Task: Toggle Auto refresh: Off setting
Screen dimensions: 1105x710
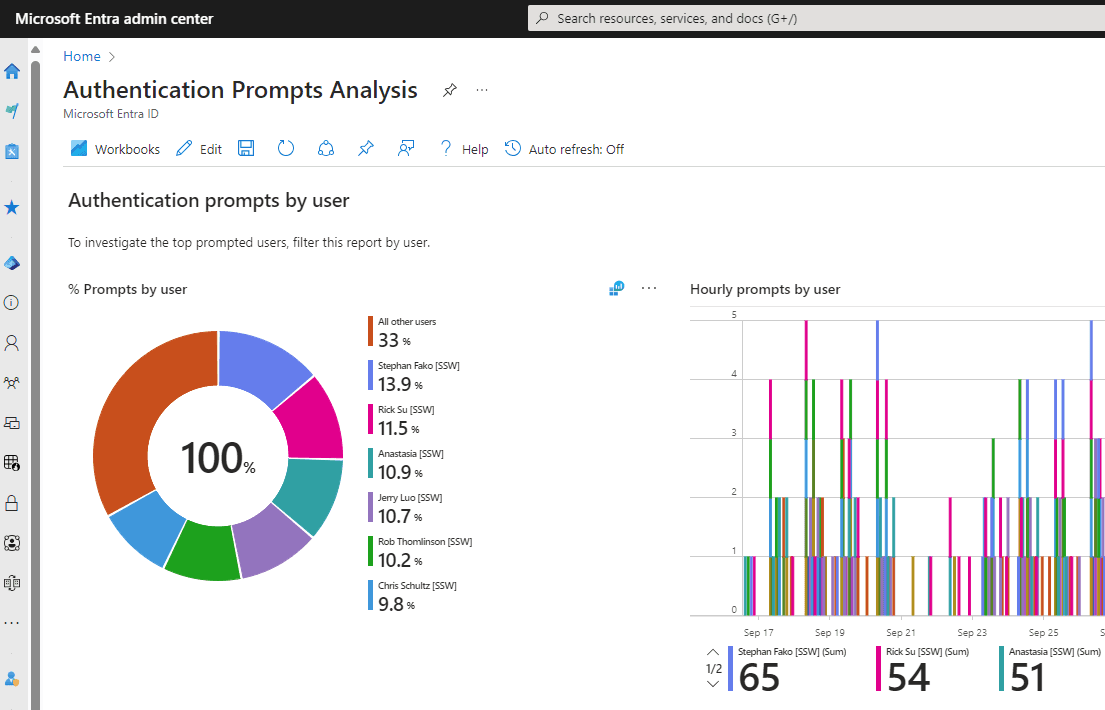Action: [x=564, y=149]
